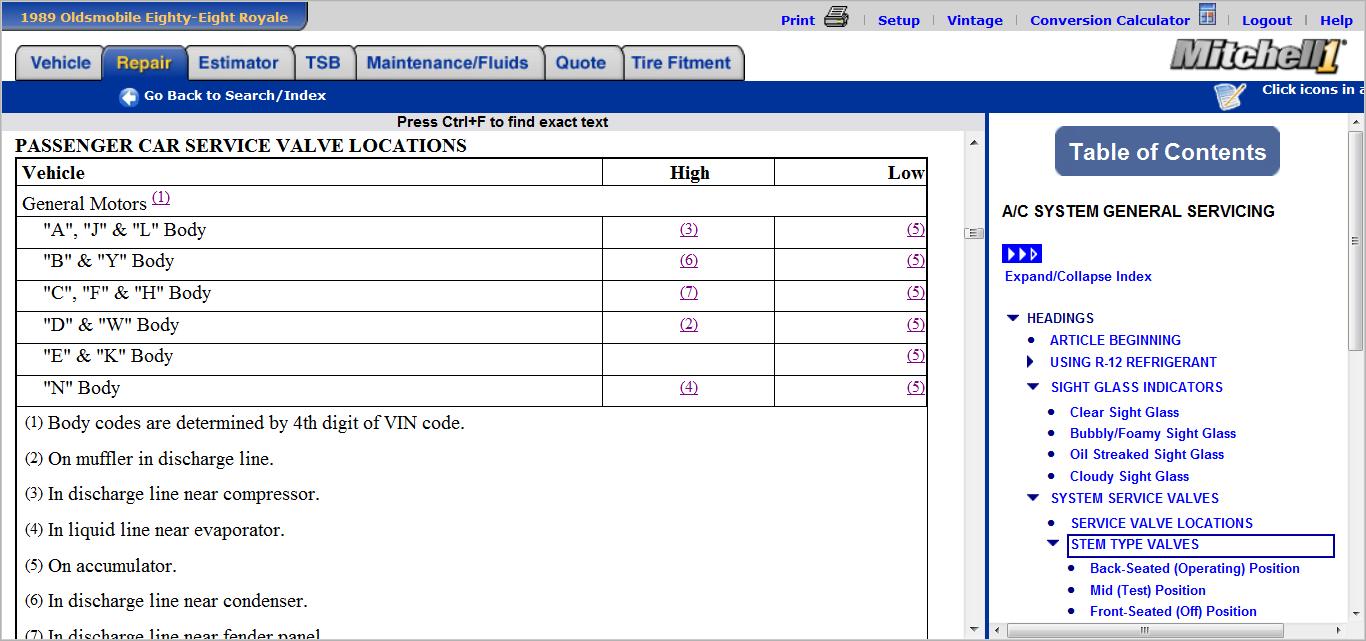Click the PASSENGER CAR SERVICE VALVE LOCATIONS title
This screenshot has width=1366, height=641.
click(x=241, y=146)
